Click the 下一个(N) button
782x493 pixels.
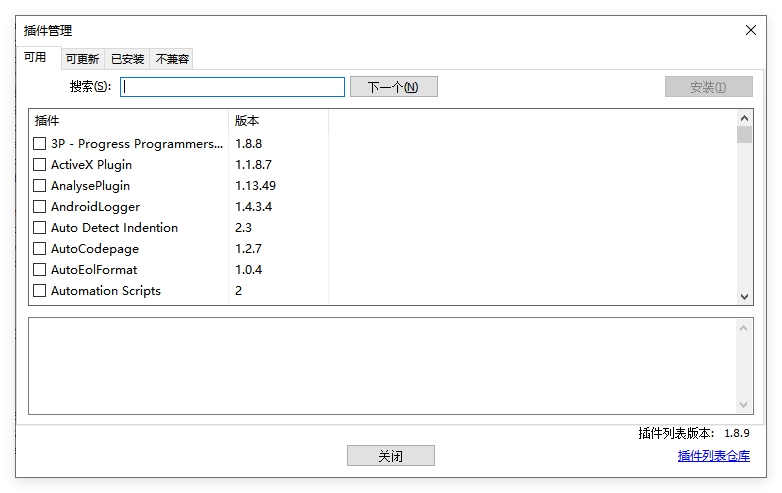tap(393, 87)
